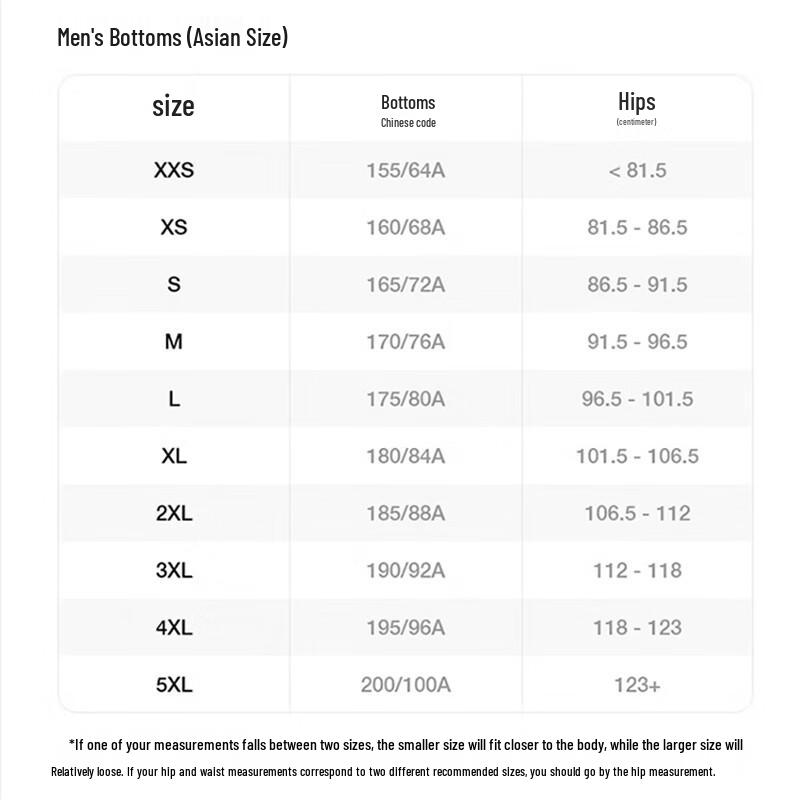Click the XS size cell
This screenshot has width=800, height=800.
pyautogui.click(x=174, y=227)
